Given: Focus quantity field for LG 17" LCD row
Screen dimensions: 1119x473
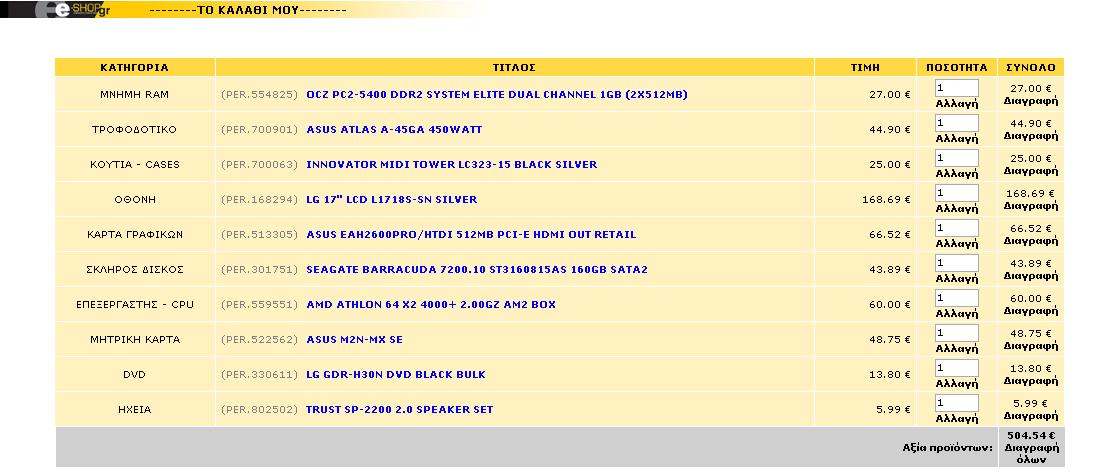Looking at the screenshot, I should (x=956, y=193).
